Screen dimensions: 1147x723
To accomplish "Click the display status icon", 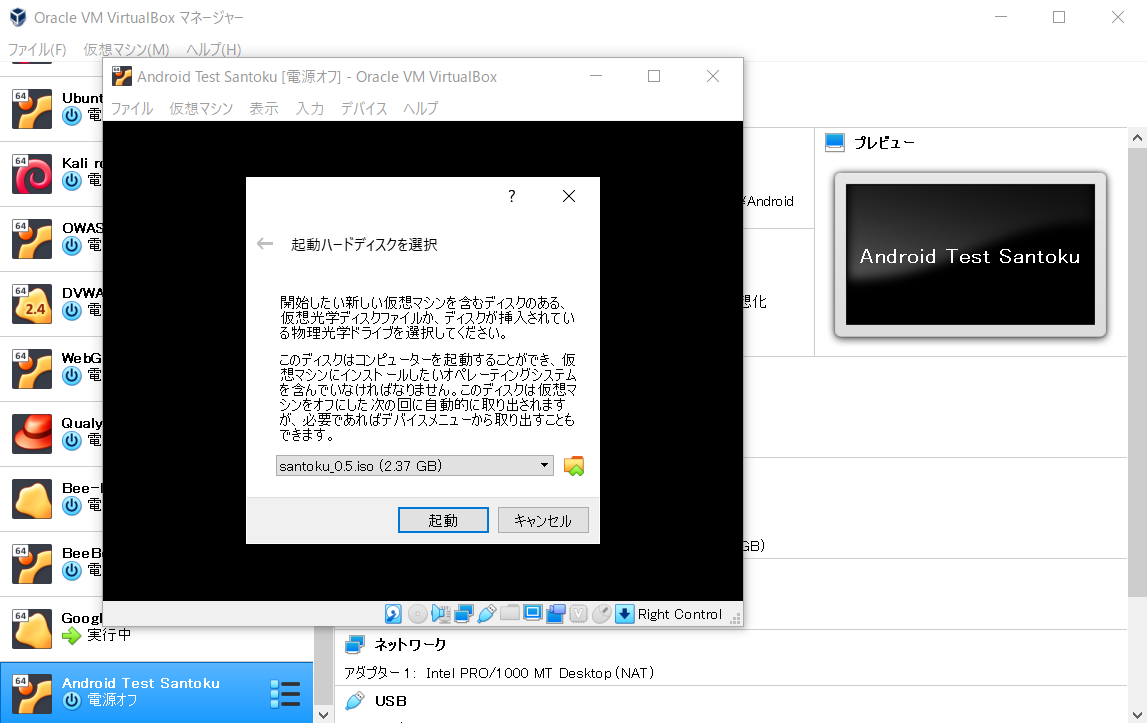I will coord(533,613).
